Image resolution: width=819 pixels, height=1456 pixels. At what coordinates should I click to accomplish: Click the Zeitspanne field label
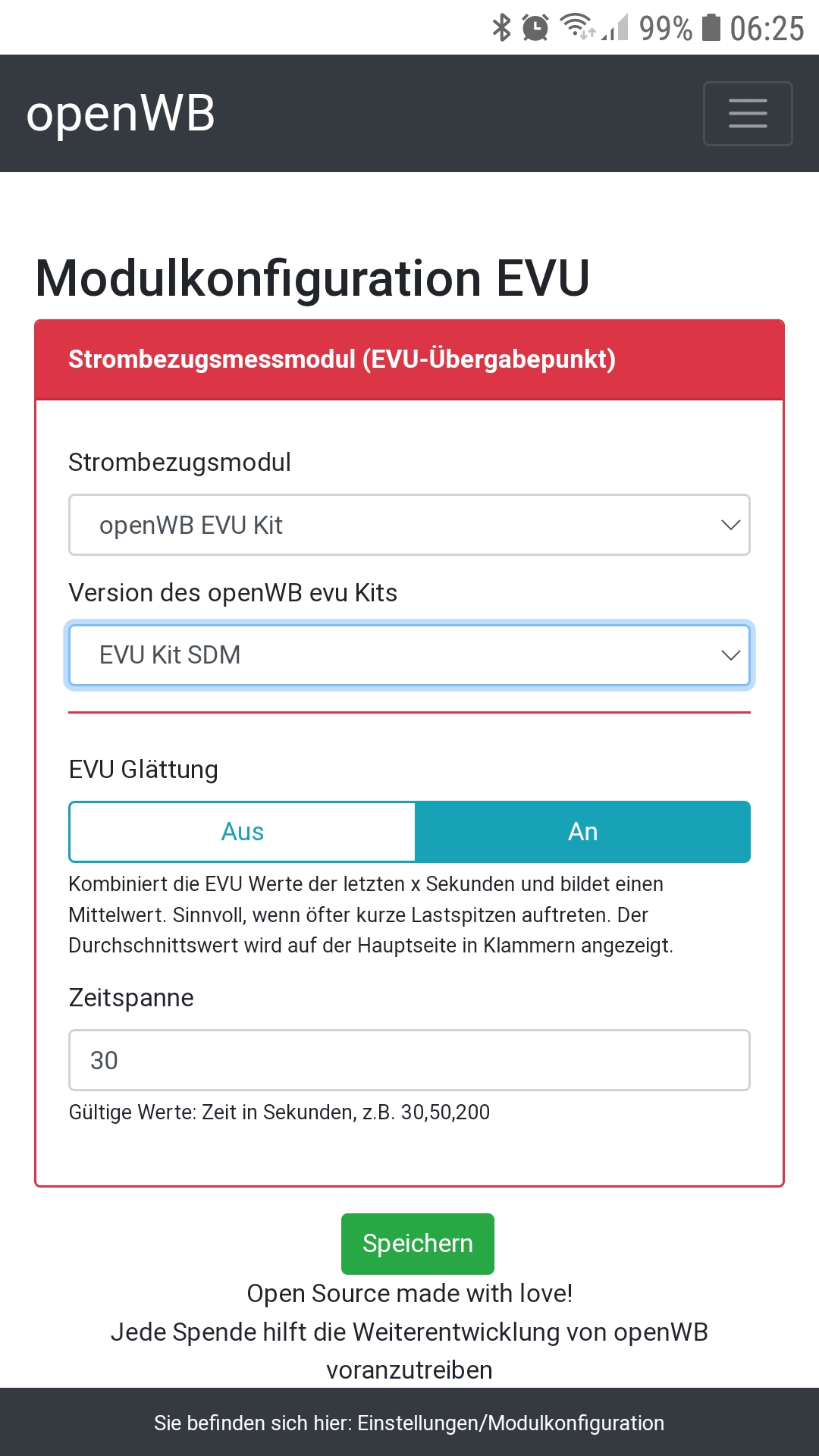[131, 998]
